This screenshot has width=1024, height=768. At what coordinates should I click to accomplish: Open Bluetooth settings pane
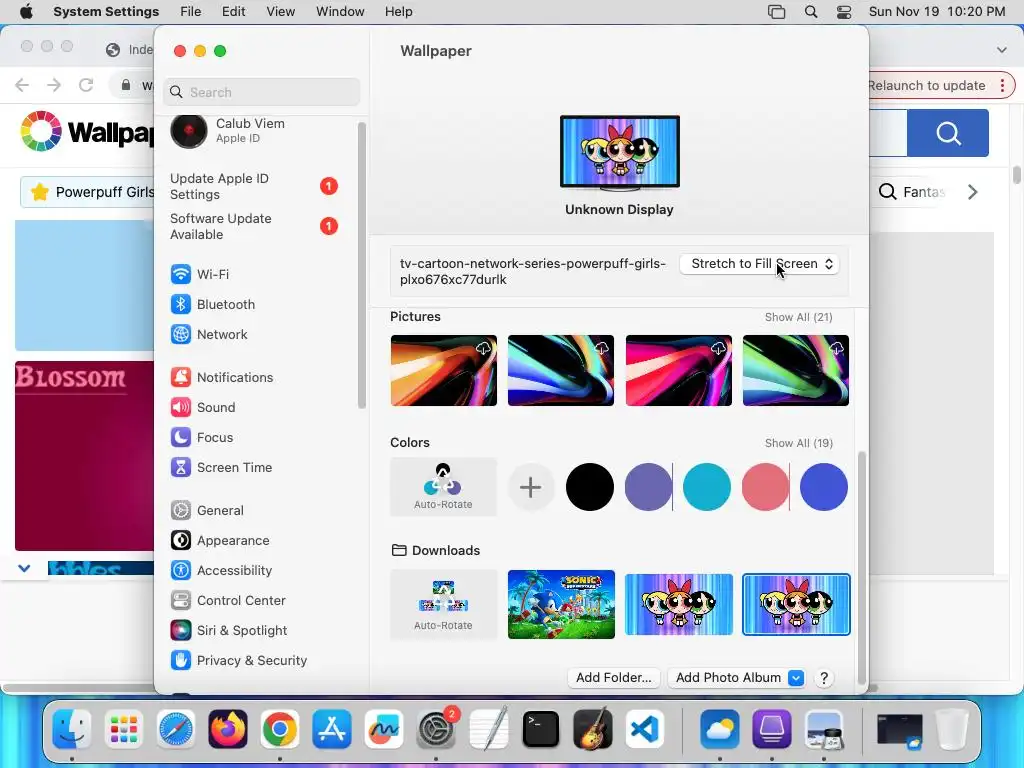coord(212,304)
